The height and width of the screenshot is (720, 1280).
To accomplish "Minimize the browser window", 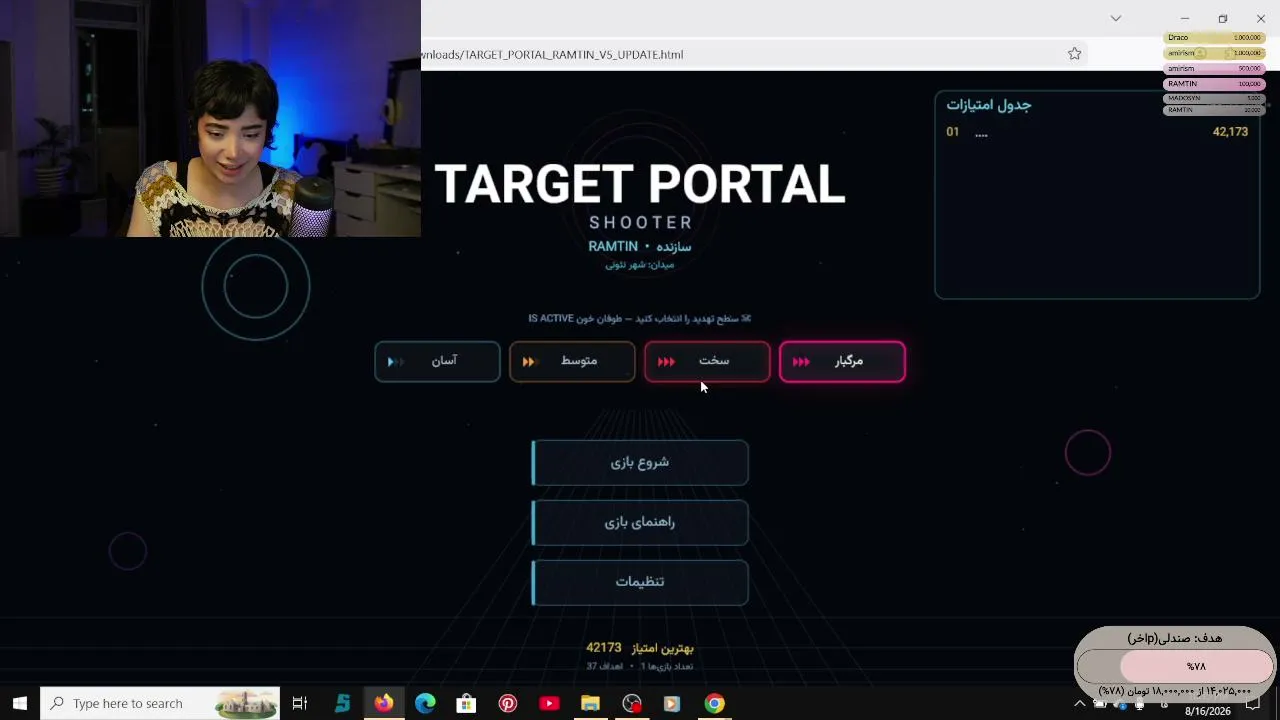I will pyautogui.click(x=1185, y=18).
